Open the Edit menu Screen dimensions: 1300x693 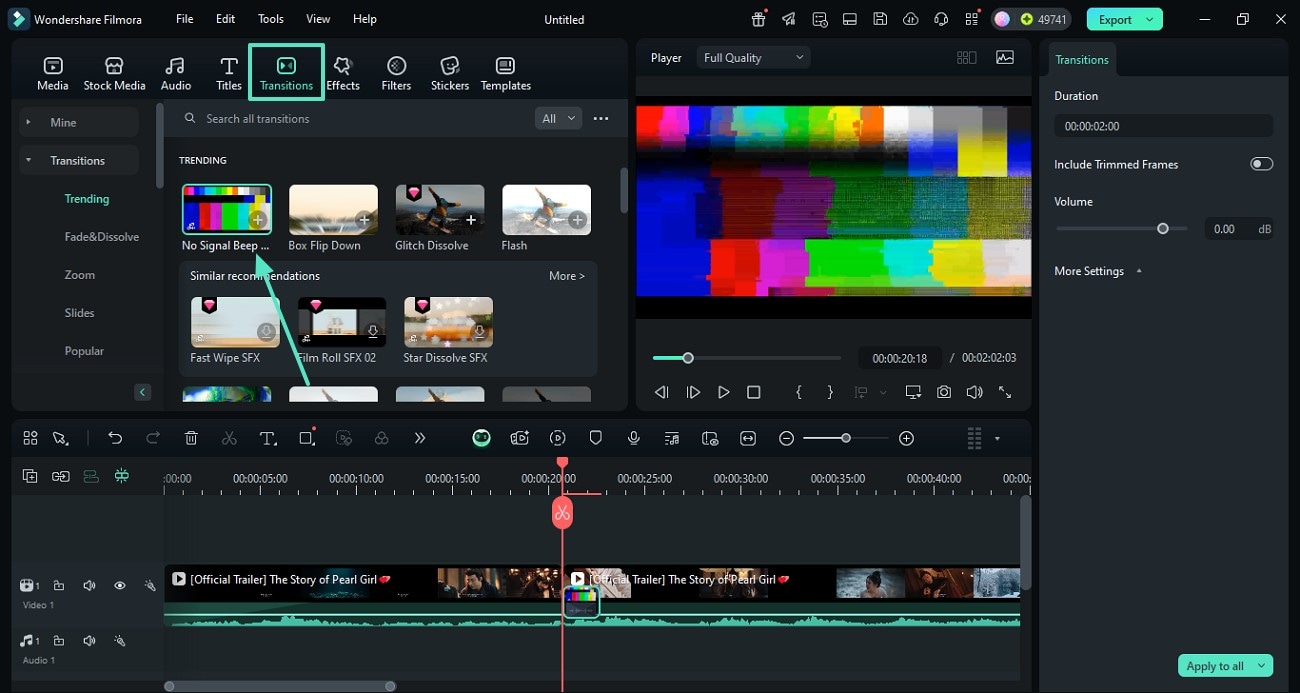(226, 19)
